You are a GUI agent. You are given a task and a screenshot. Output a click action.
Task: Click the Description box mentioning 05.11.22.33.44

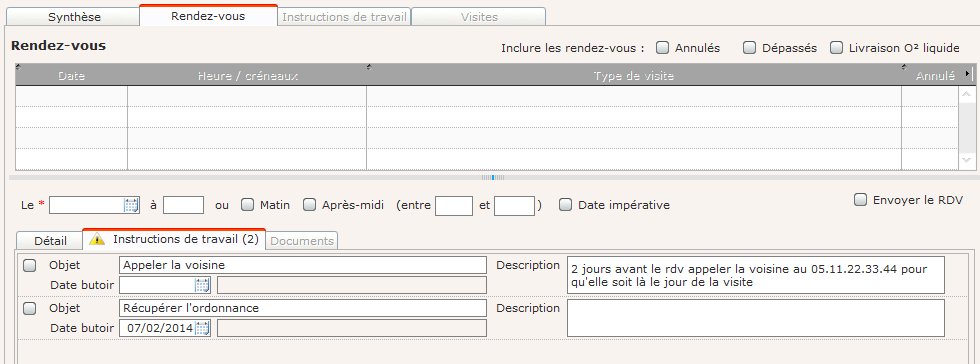[756, 275]
